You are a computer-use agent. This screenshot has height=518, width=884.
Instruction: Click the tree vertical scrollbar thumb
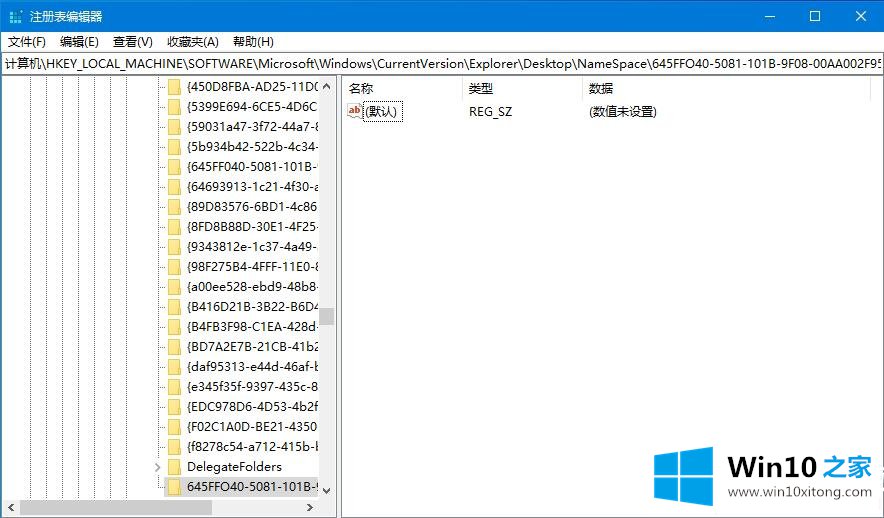(326, 316)
